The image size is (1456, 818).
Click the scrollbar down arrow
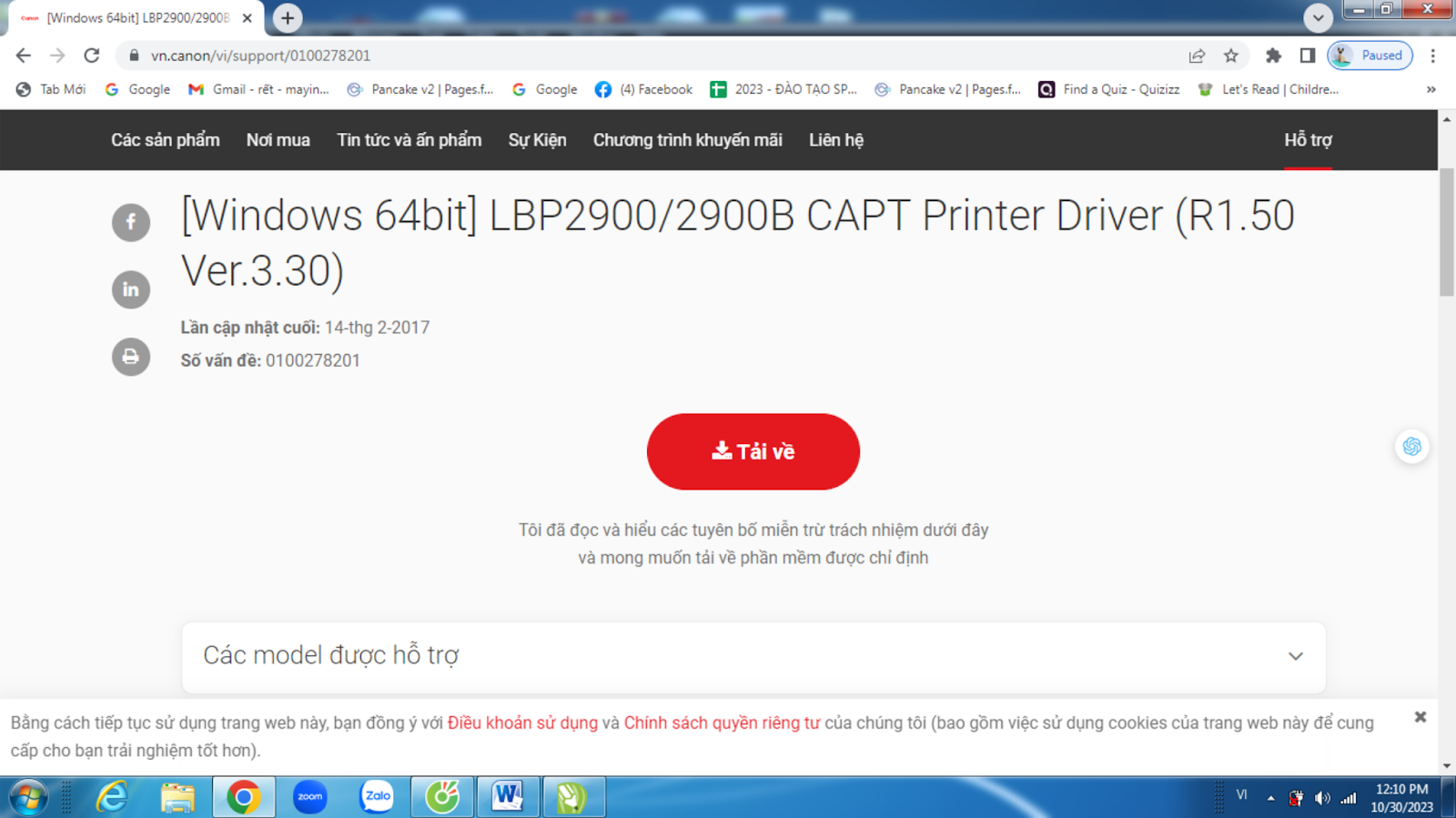pyautogui.click(x=1447, y=766)
